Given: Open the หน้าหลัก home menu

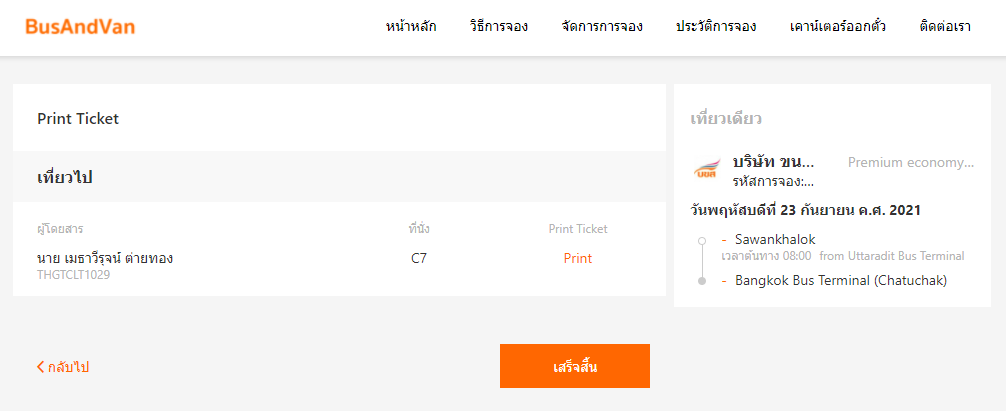Looking at the screenshot, I should pyautogui.click(x=411, y=27).
